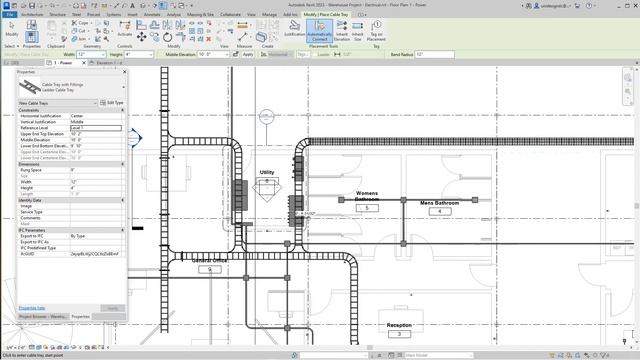
Task: Click the view scale in view control bar
Action: point(16,348)
